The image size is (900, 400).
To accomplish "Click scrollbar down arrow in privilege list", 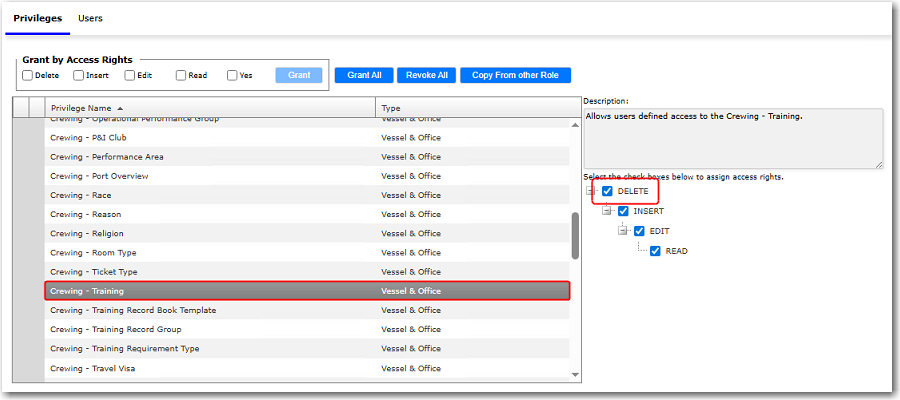I will (x=575, y=374).
